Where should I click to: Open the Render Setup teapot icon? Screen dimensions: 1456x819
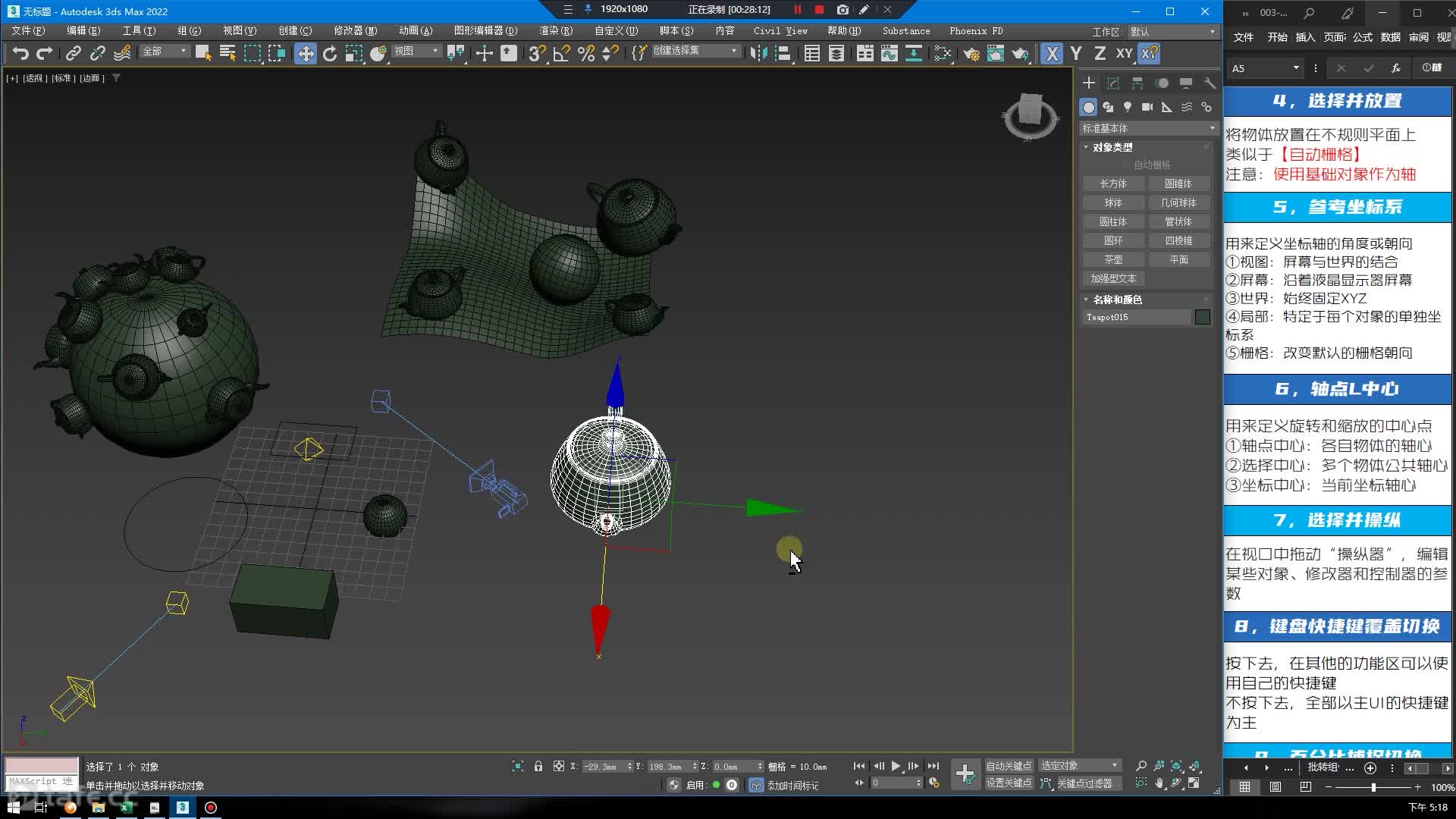tap(971, 53)
